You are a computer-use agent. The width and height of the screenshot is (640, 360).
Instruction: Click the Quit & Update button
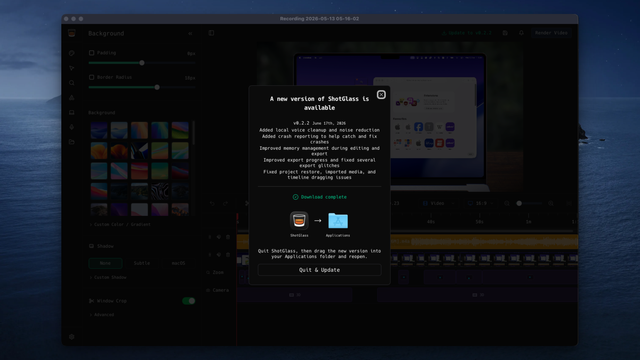(319, 270)
